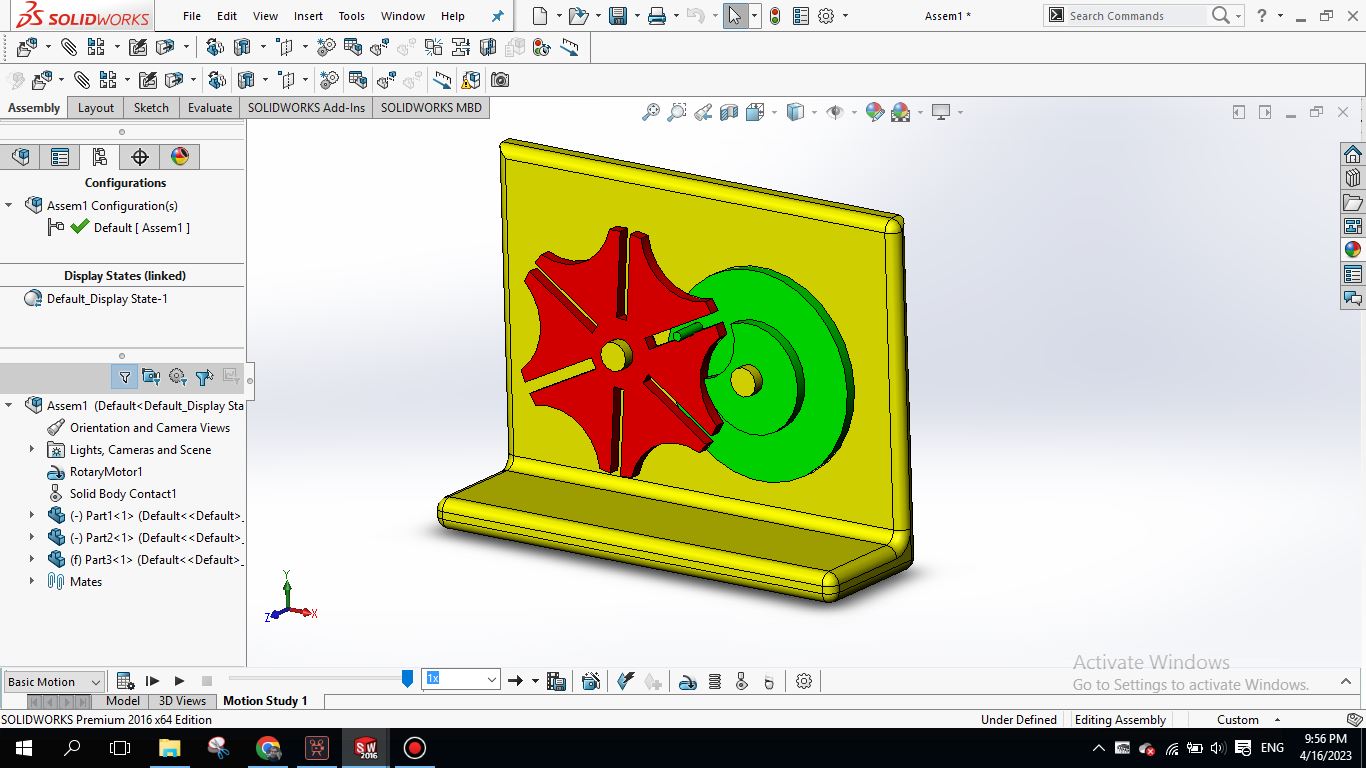Activate Zoom to Area tool

tap(677, 112)
